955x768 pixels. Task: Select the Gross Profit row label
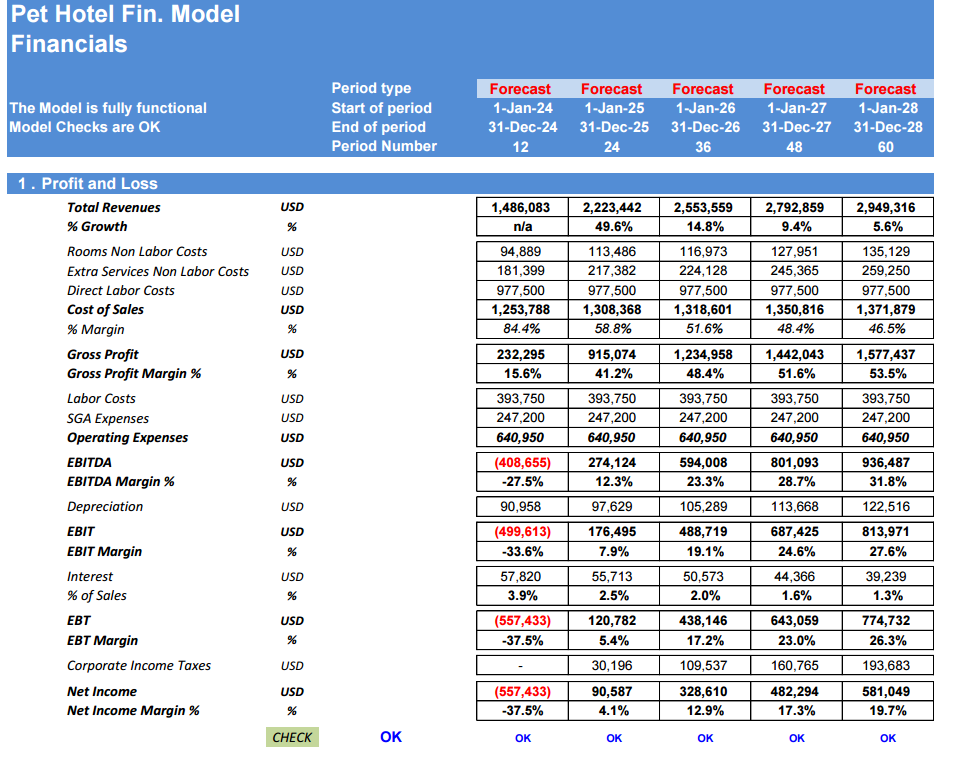pos(102,354)
